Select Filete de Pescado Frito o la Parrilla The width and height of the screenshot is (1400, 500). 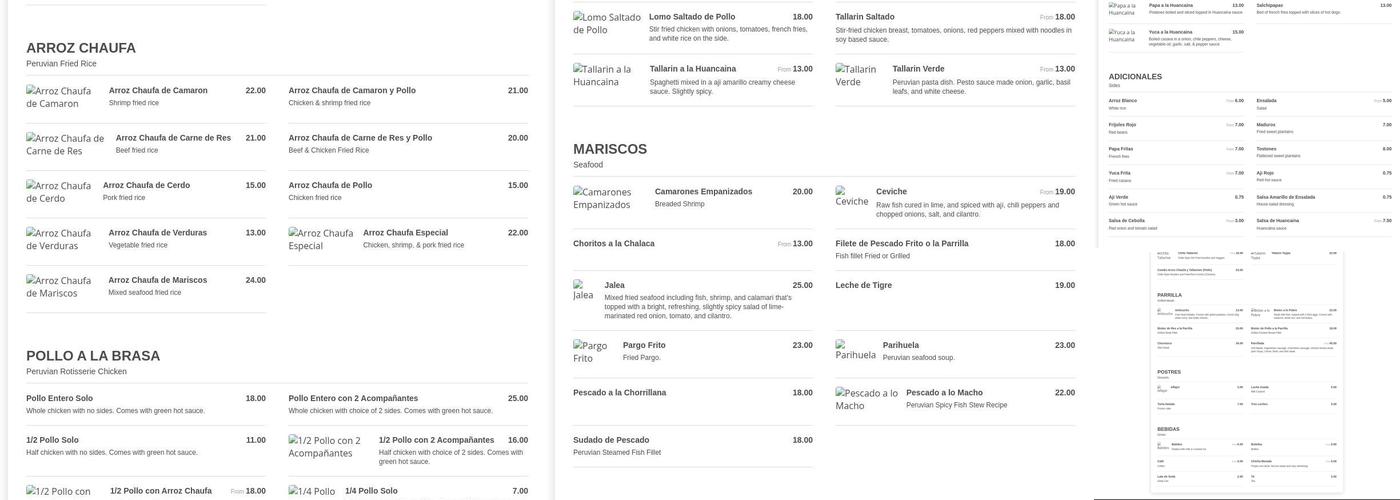pos(901,243)
